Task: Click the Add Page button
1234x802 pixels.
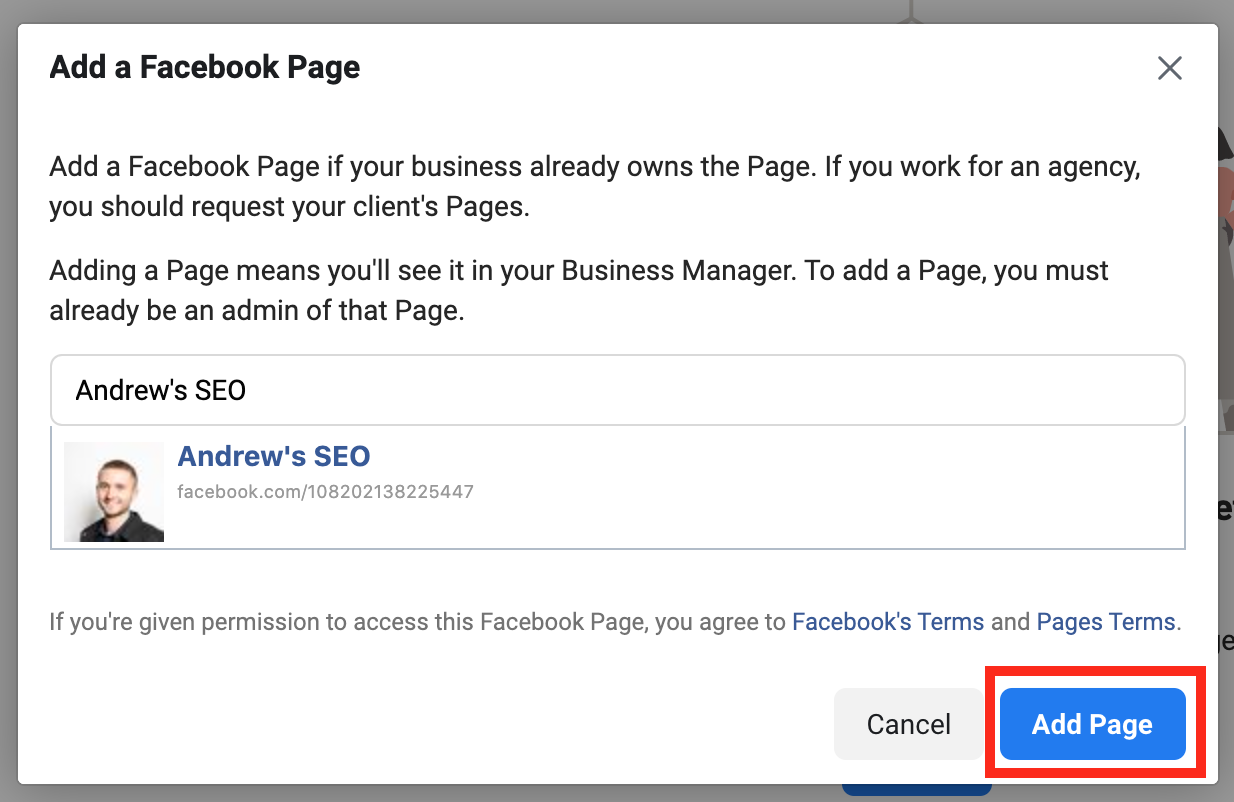Action: pos(1092,724)
